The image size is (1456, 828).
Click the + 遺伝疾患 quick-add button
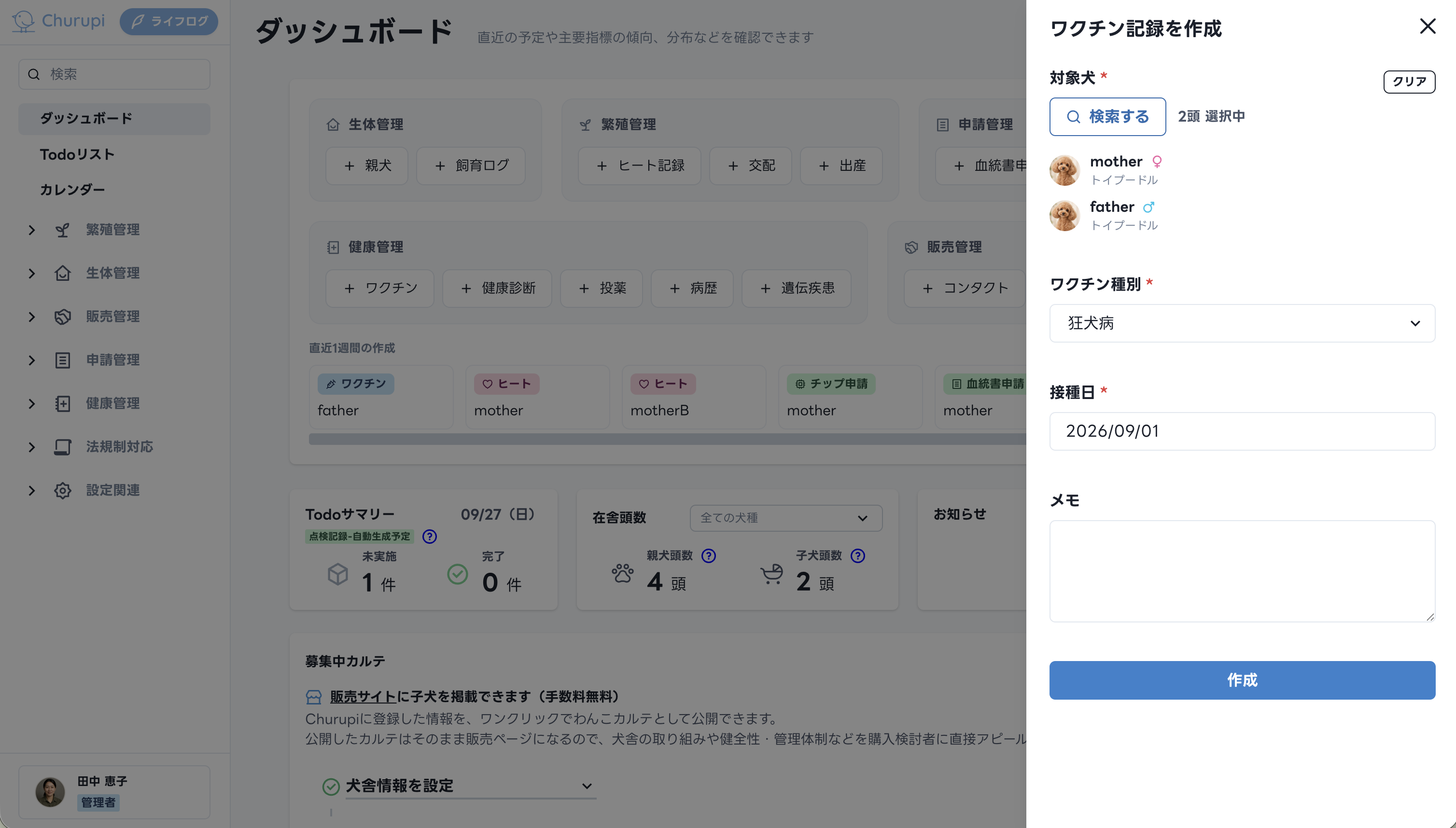pyautogui.click(x=797, y=289)
